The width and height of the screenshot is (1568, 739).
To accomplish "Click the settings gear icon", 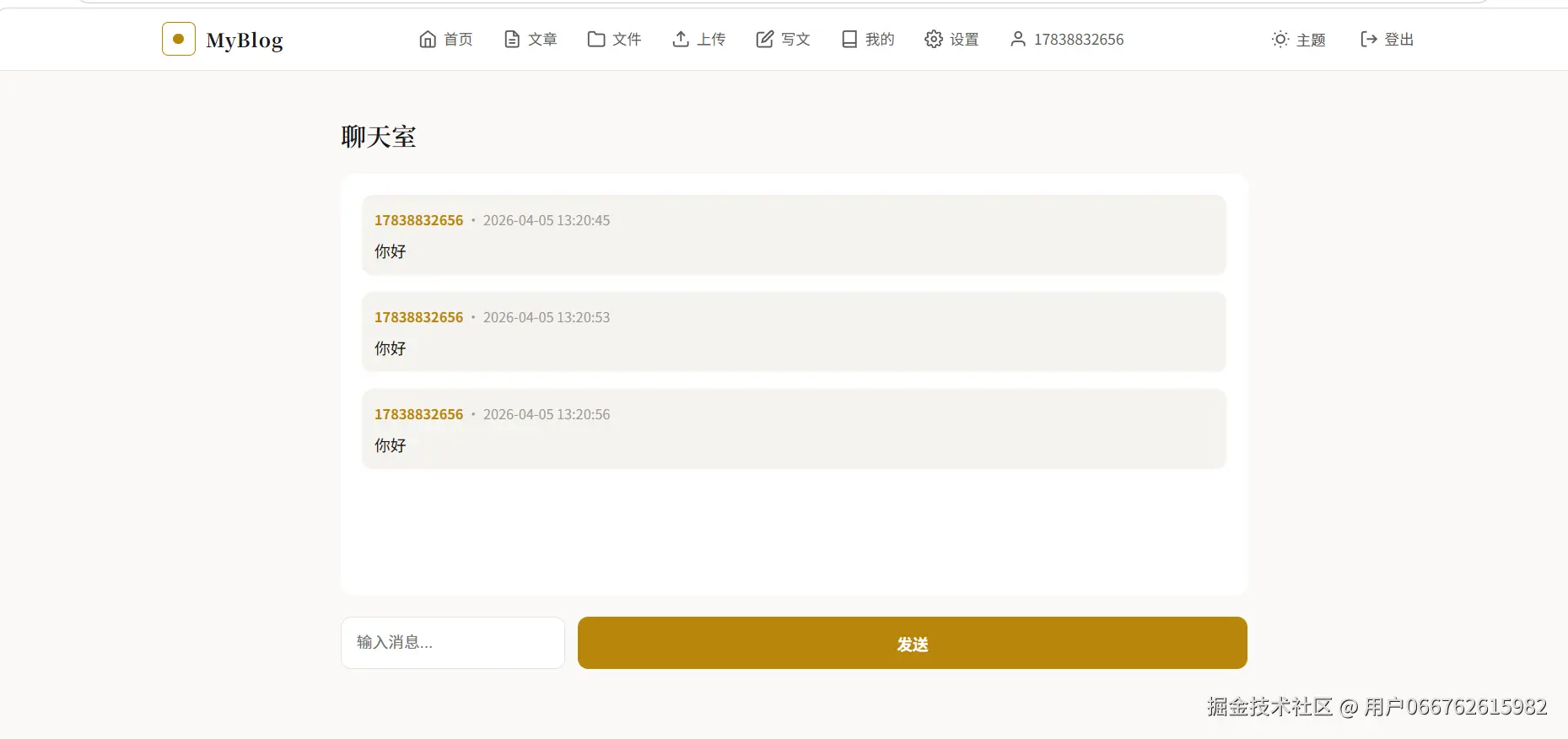I will (934, 39).
